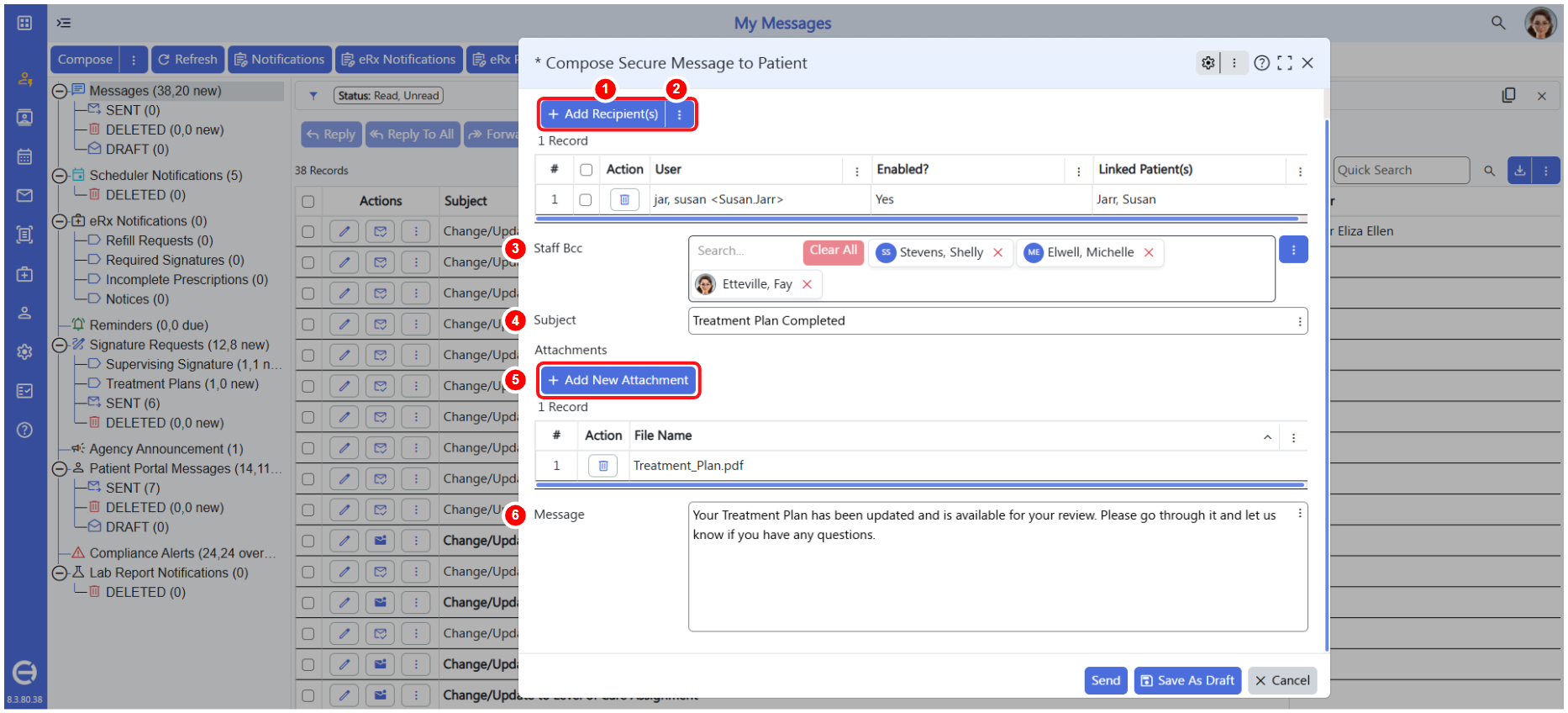Tick the select-all checkbox in the messages list header
The height and width of the screenshot is (713, 1568).
[x=308, y=202]
